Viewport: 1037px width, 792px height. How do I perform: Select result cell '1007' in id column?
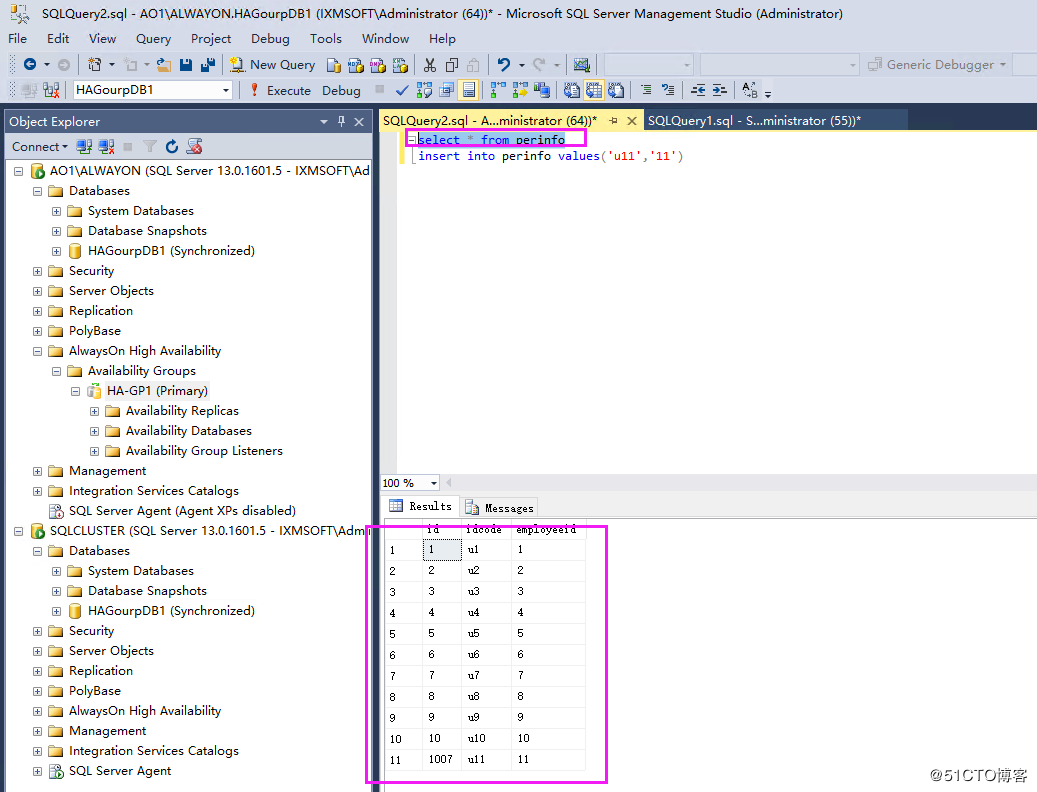(440, 759)
